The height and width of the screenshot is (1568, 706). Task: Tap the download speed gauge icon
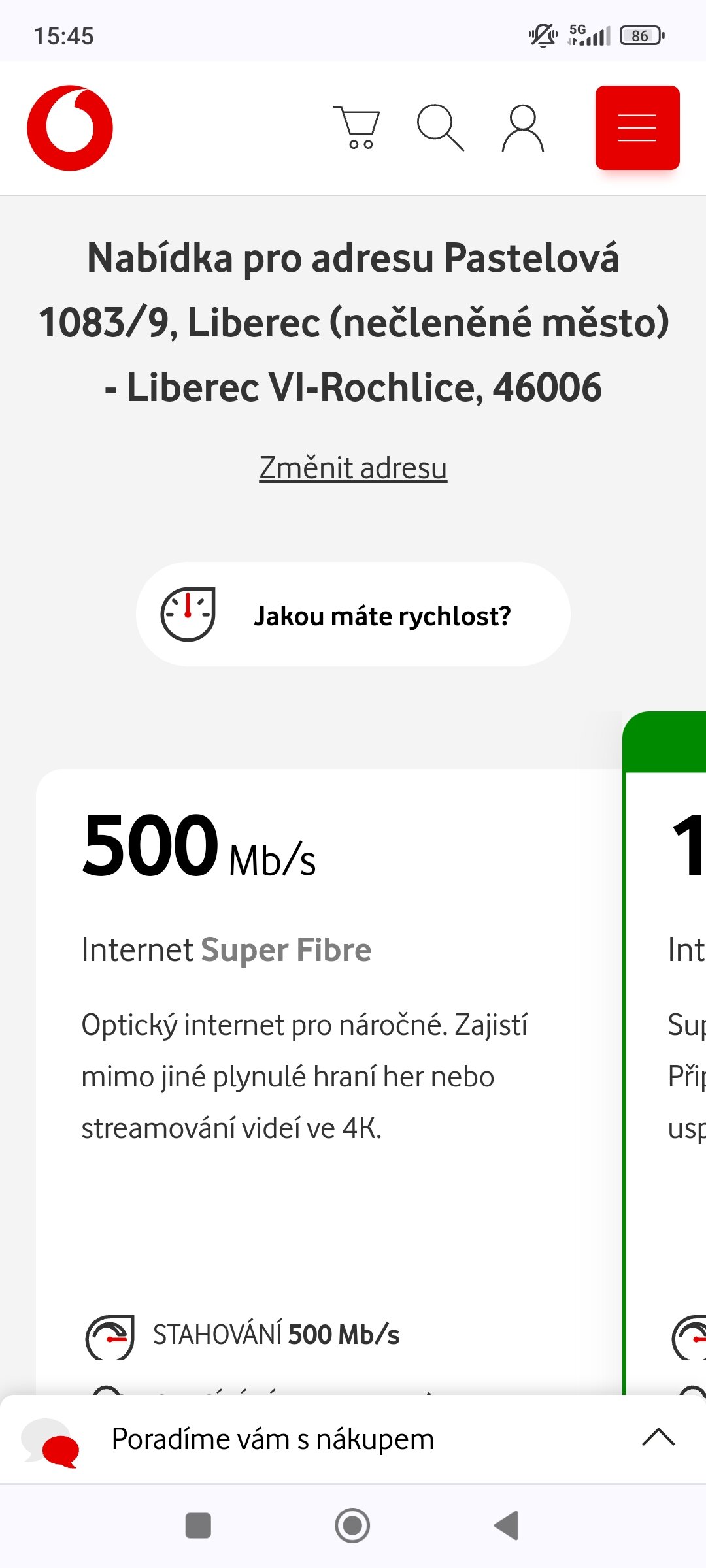(x=110, y=1336)
